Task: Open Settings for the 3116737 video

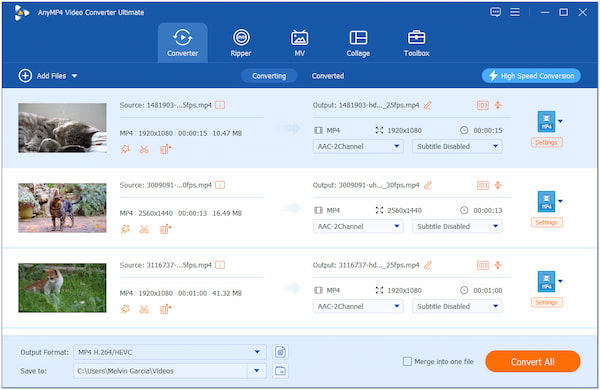Action: coord(546,302)
